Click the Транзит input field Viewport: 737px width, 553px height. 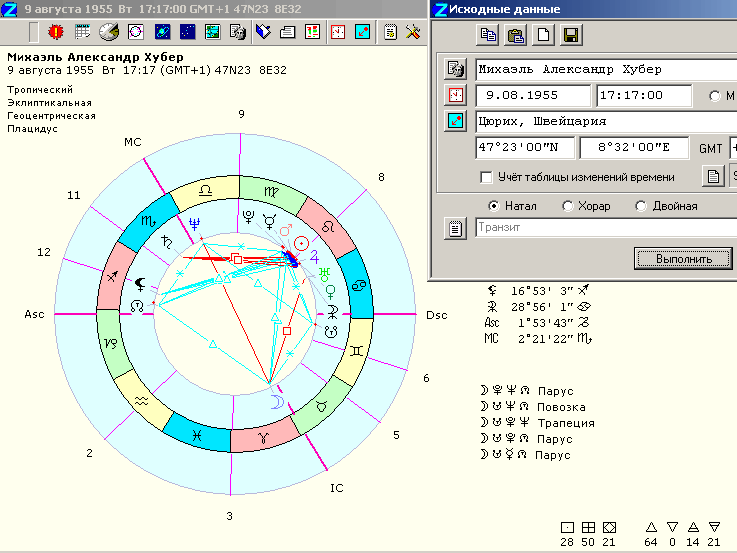606,227
